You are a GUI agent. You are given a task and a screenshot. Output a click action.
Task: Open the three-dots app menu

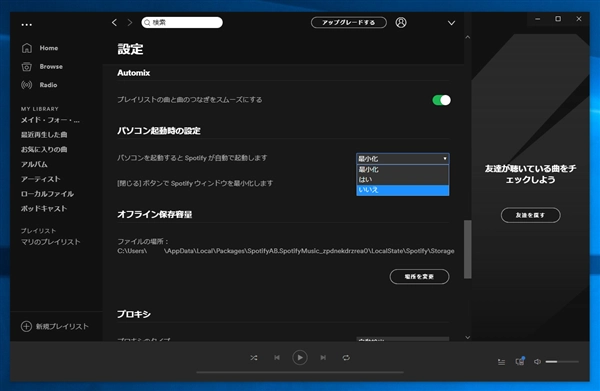pyautogui.click(x=26, y=25)
